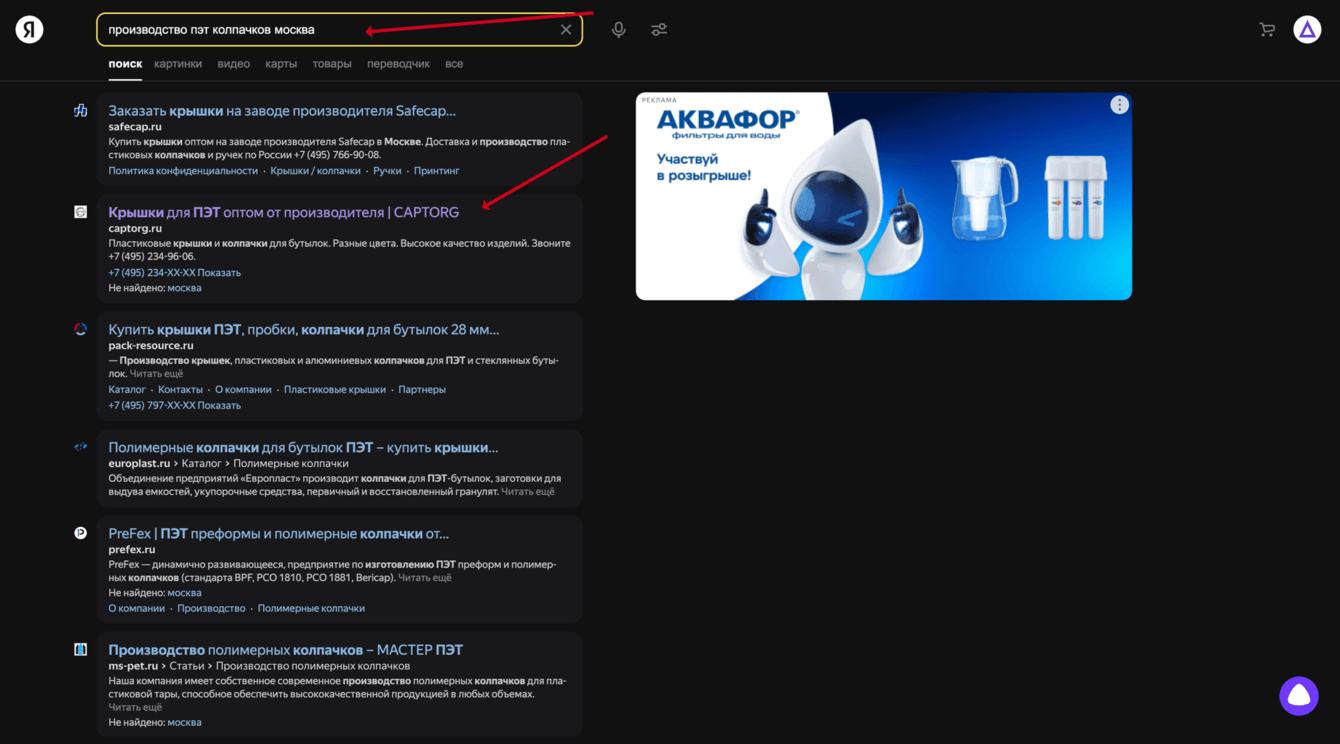Open search settings sliders icon
The image size is (1340, 744).
(659, 30)
